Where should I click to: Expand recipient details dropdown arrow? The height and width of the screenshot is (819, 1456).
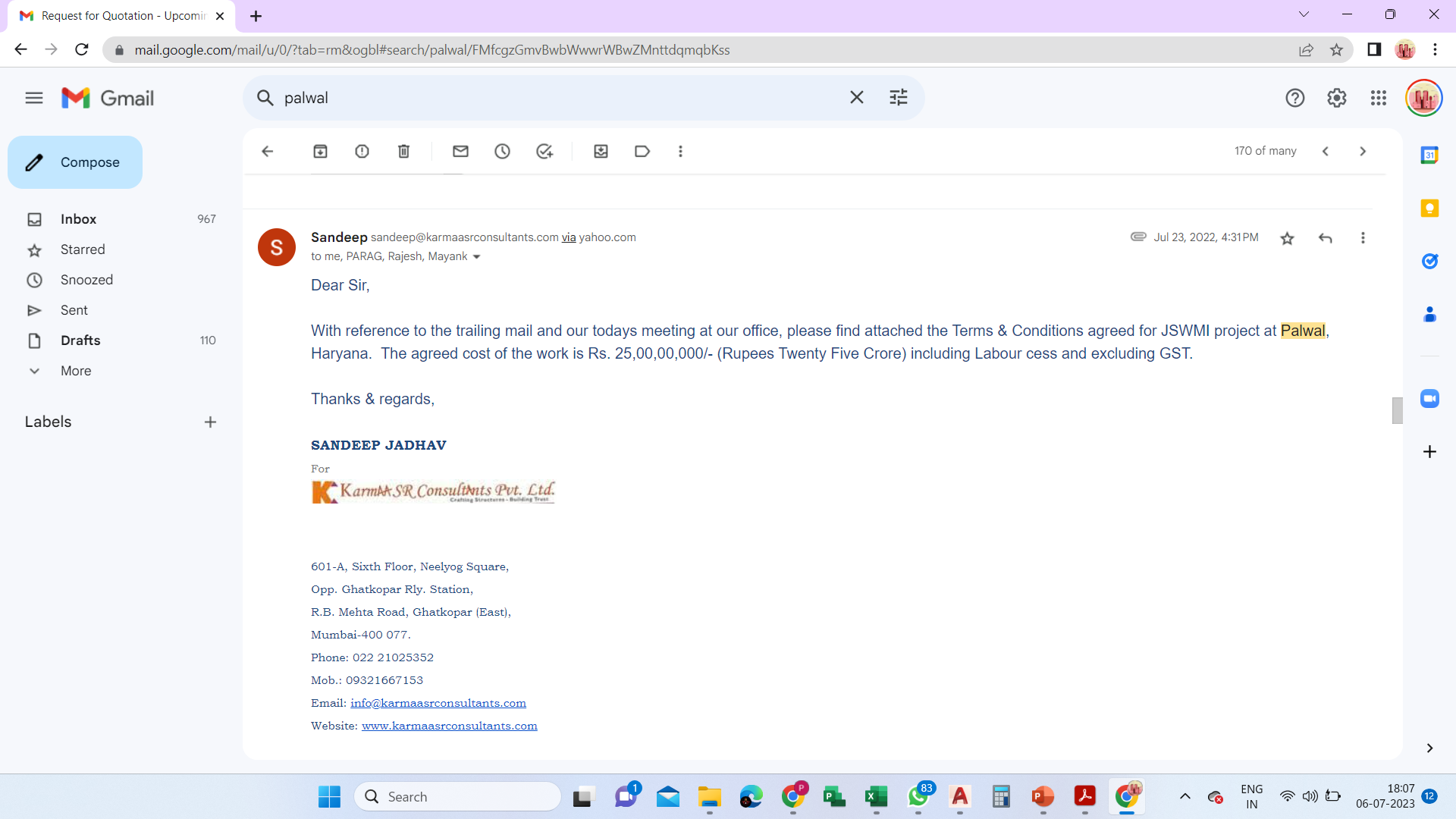tap(476, 257)
